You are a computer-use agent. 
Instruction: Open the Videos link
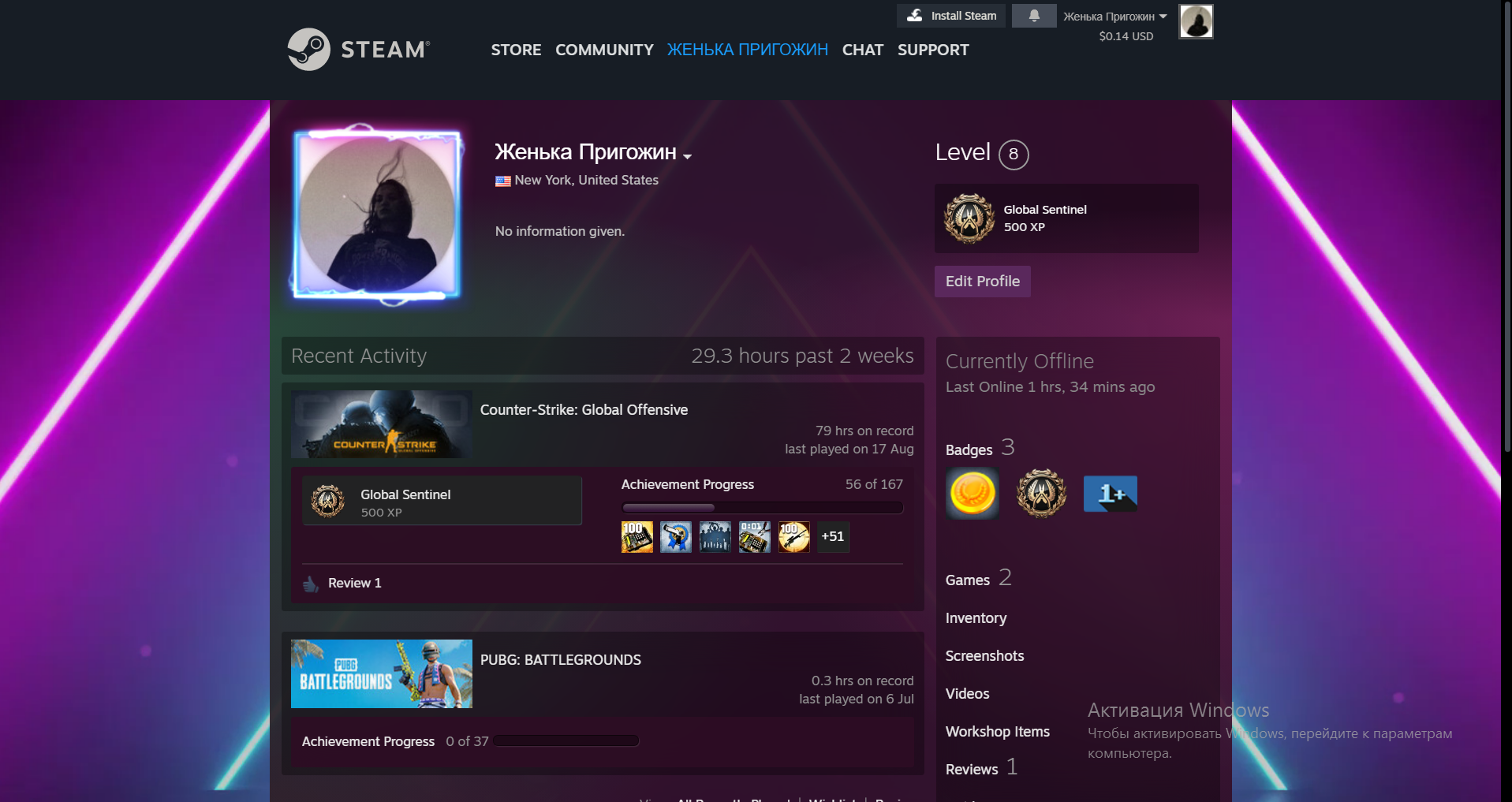coord(967,694)
